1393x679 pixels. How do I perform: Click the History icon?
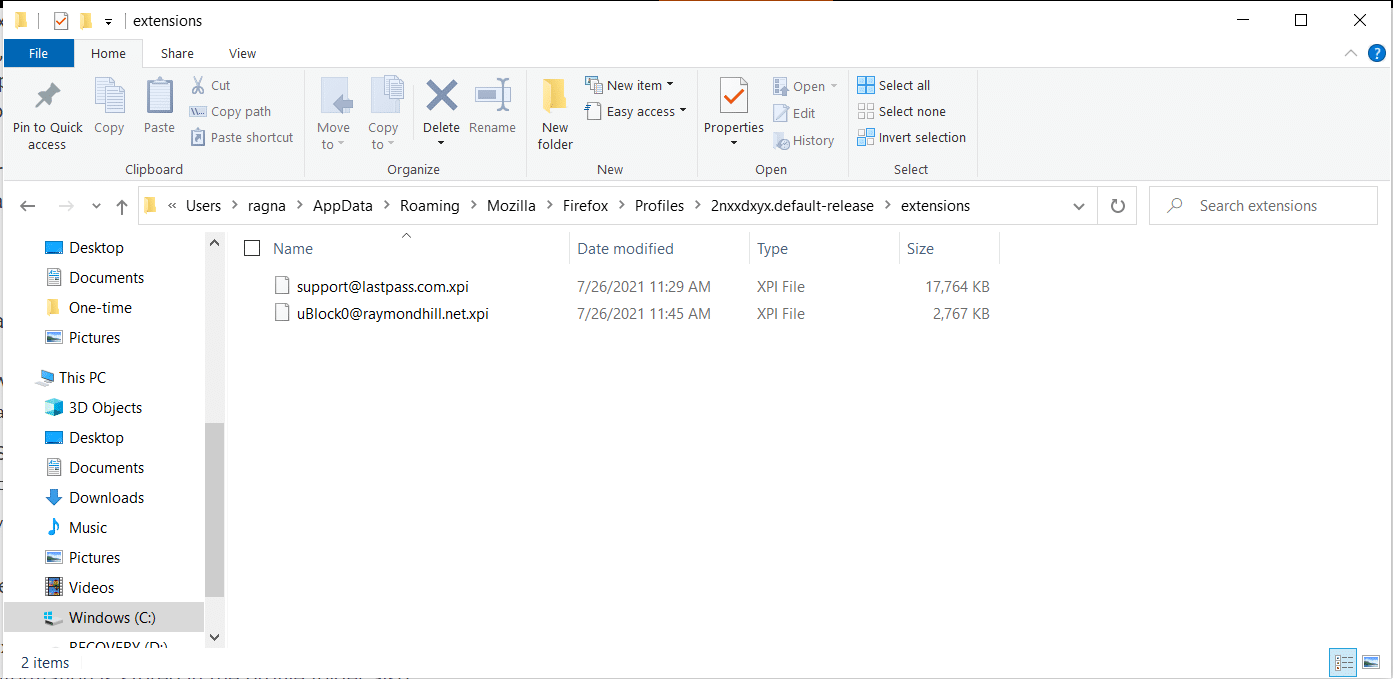pyautogui.click(x=805, y=140)
